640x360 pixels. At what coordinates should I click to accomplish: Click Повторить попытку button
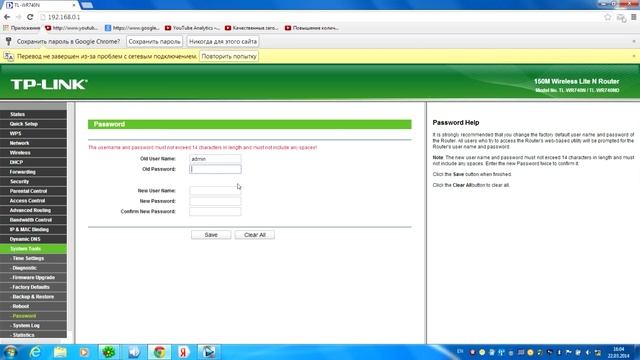[229, 56]
